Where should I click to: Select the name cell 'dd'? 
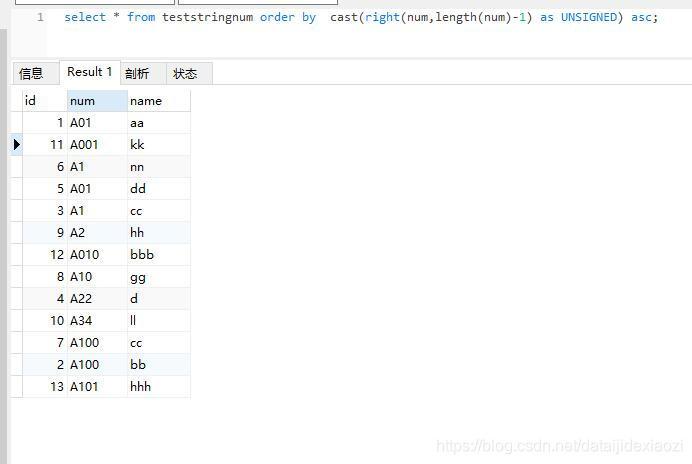pyautogui.click(x=159, y=189)
